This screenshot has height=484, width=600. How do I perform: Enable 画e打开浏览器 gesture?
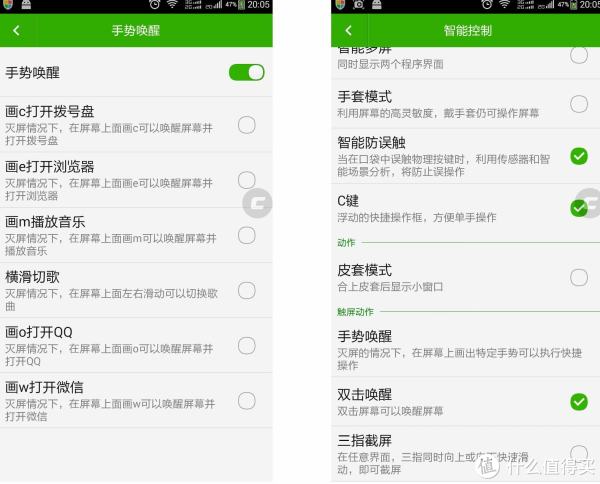[x=246, y=180]
